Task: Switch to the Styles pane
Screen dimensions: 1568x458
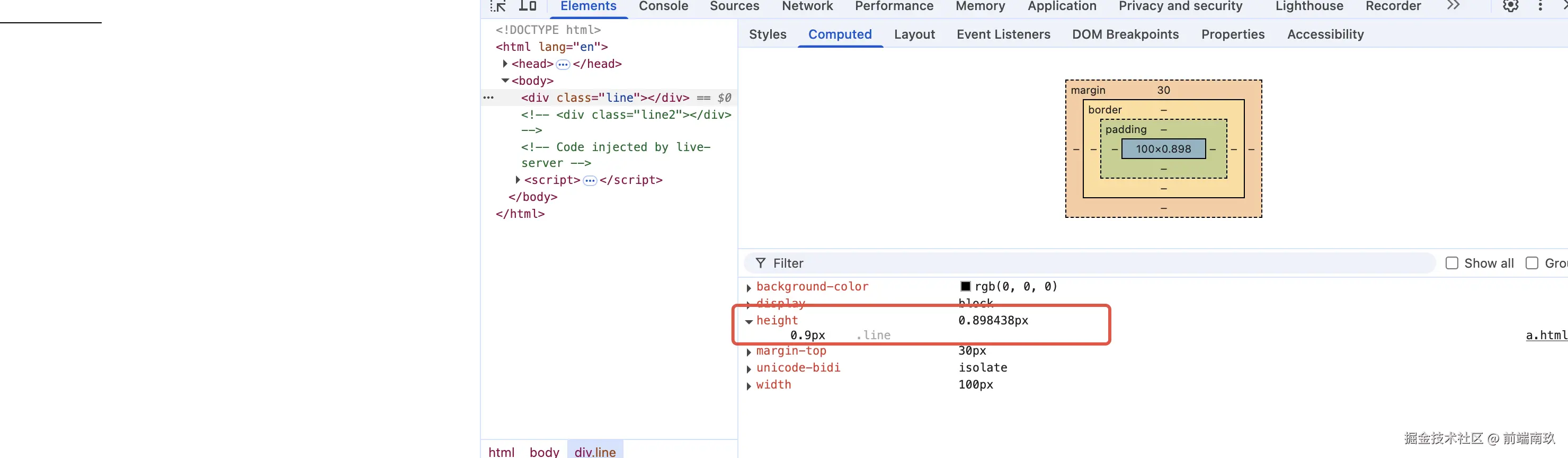Action: (x=768, y=34)
